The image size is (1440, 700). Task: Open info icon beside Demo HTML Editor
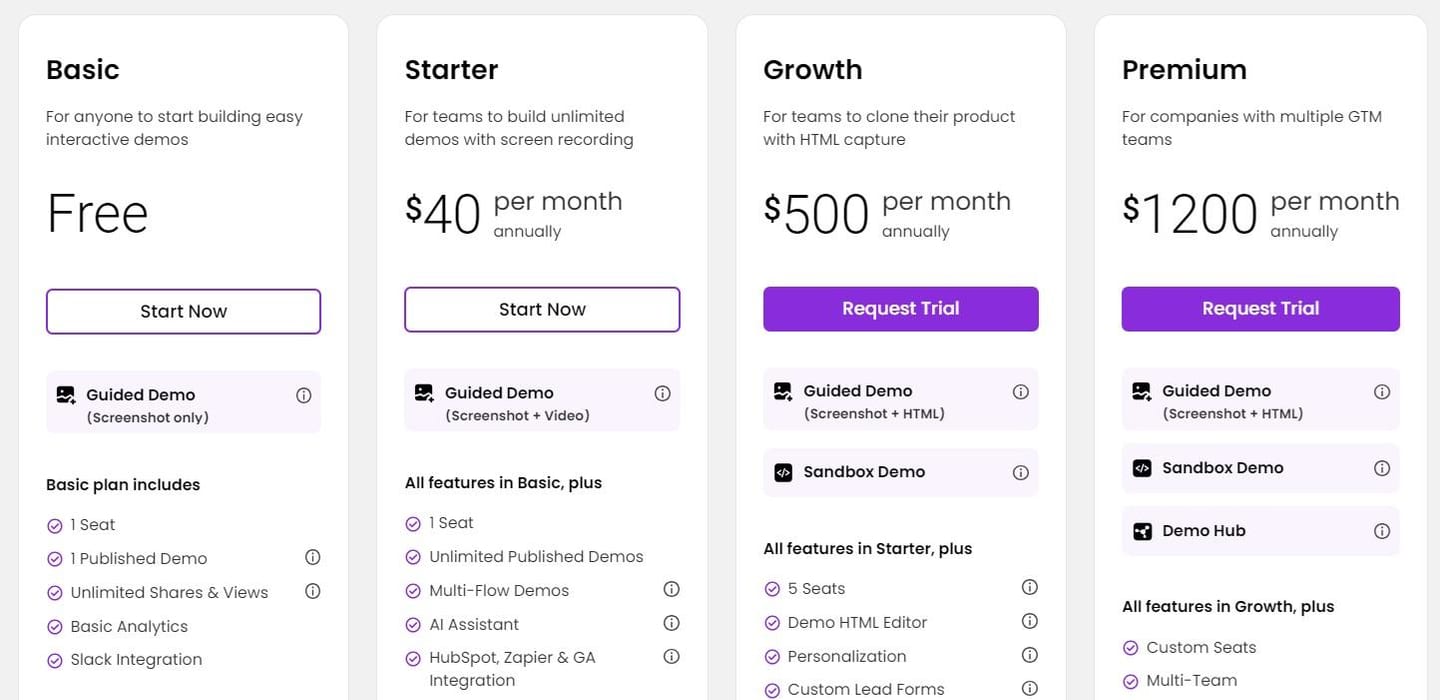coord(1029,621)
